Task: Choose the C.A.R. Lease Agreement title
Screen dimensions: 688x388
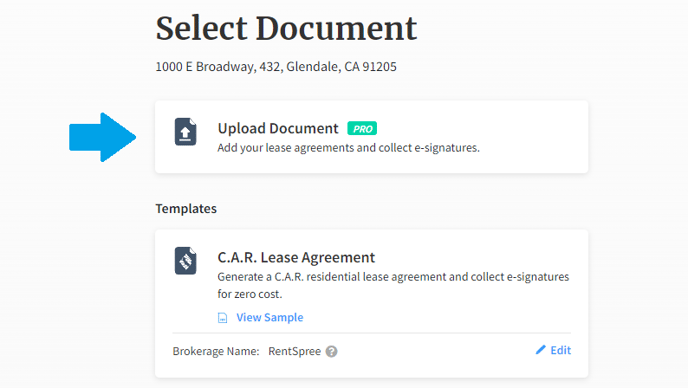Action: (296, 257)
